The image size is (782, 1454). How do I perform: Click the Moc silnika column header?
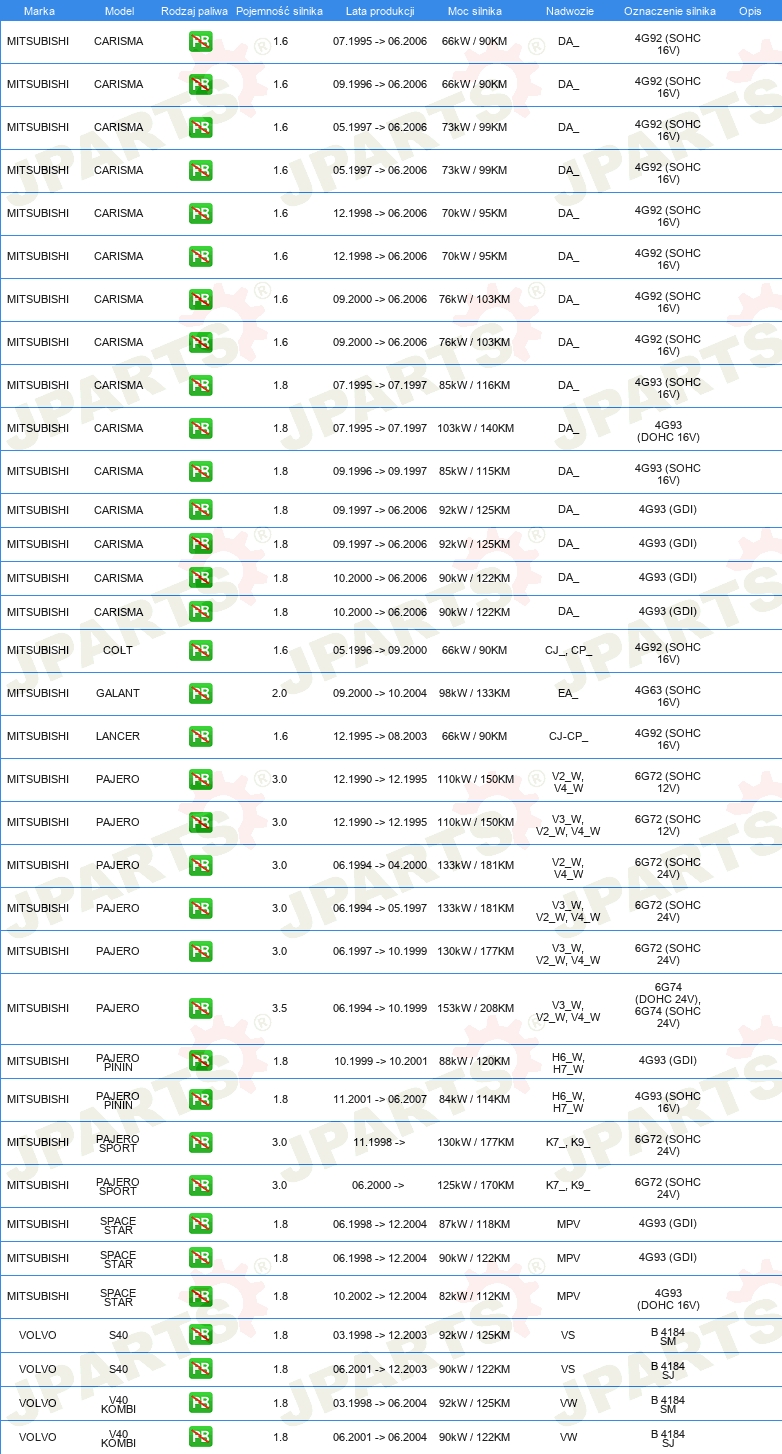474,11
